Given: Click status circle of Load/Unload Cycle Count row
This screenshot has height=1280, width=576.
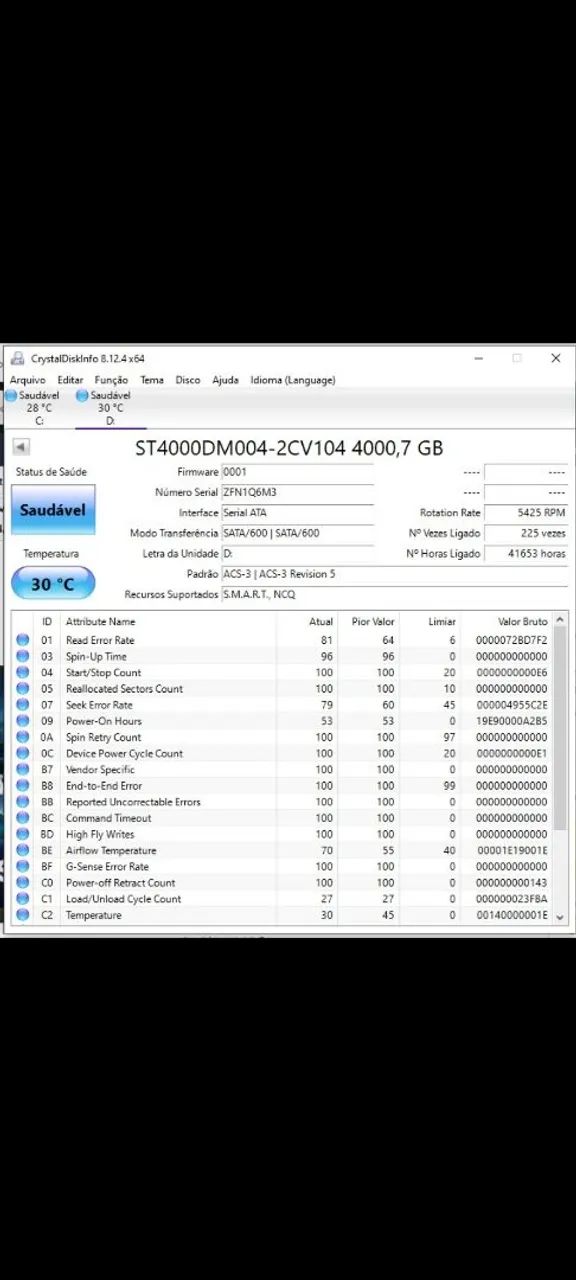Looking at the screenshot, I should click(x=23, y=899).
